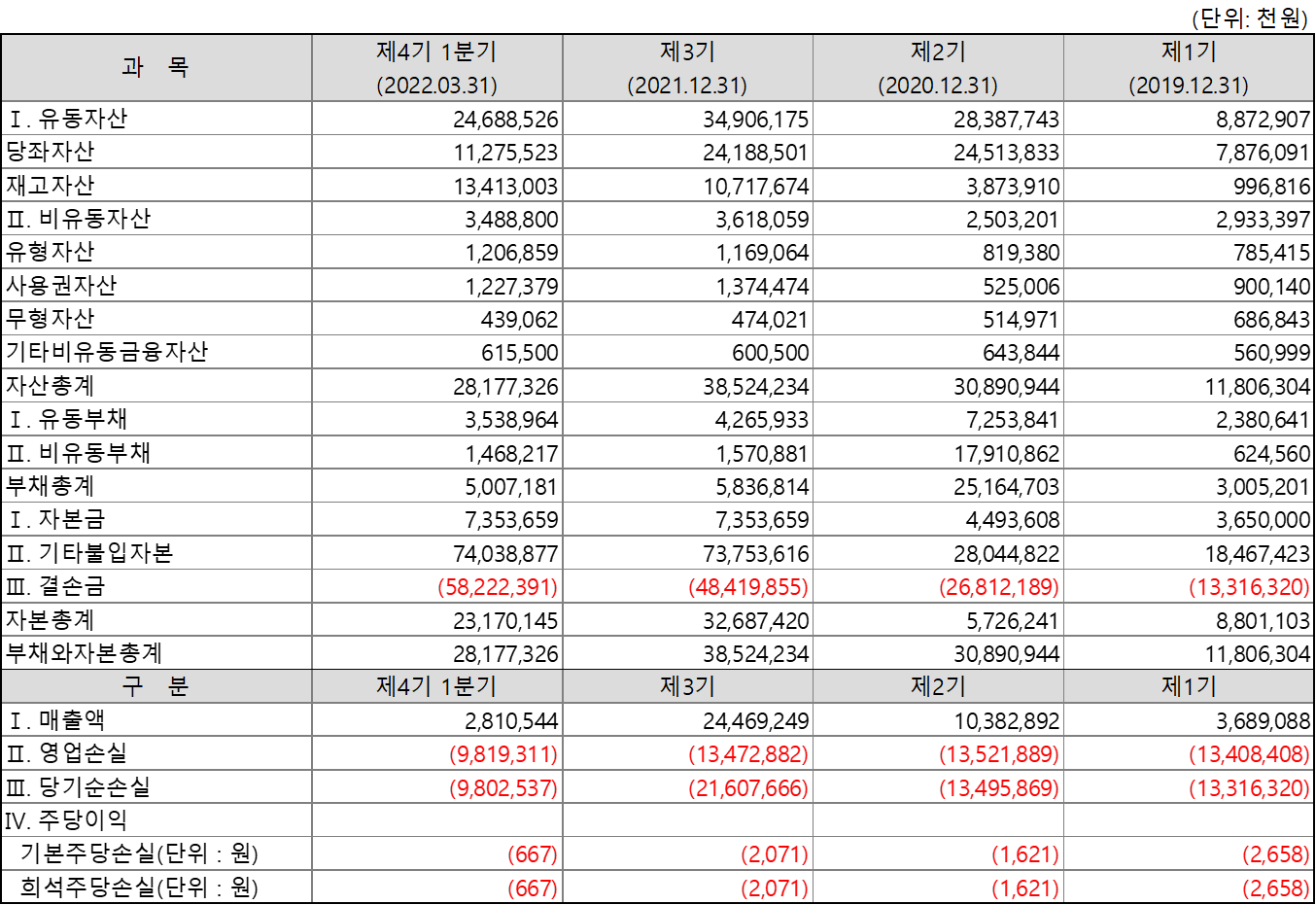Click red value (21,607,666) in 당기순손실 row
The image size is (1316, 905).
click(748, 788)
